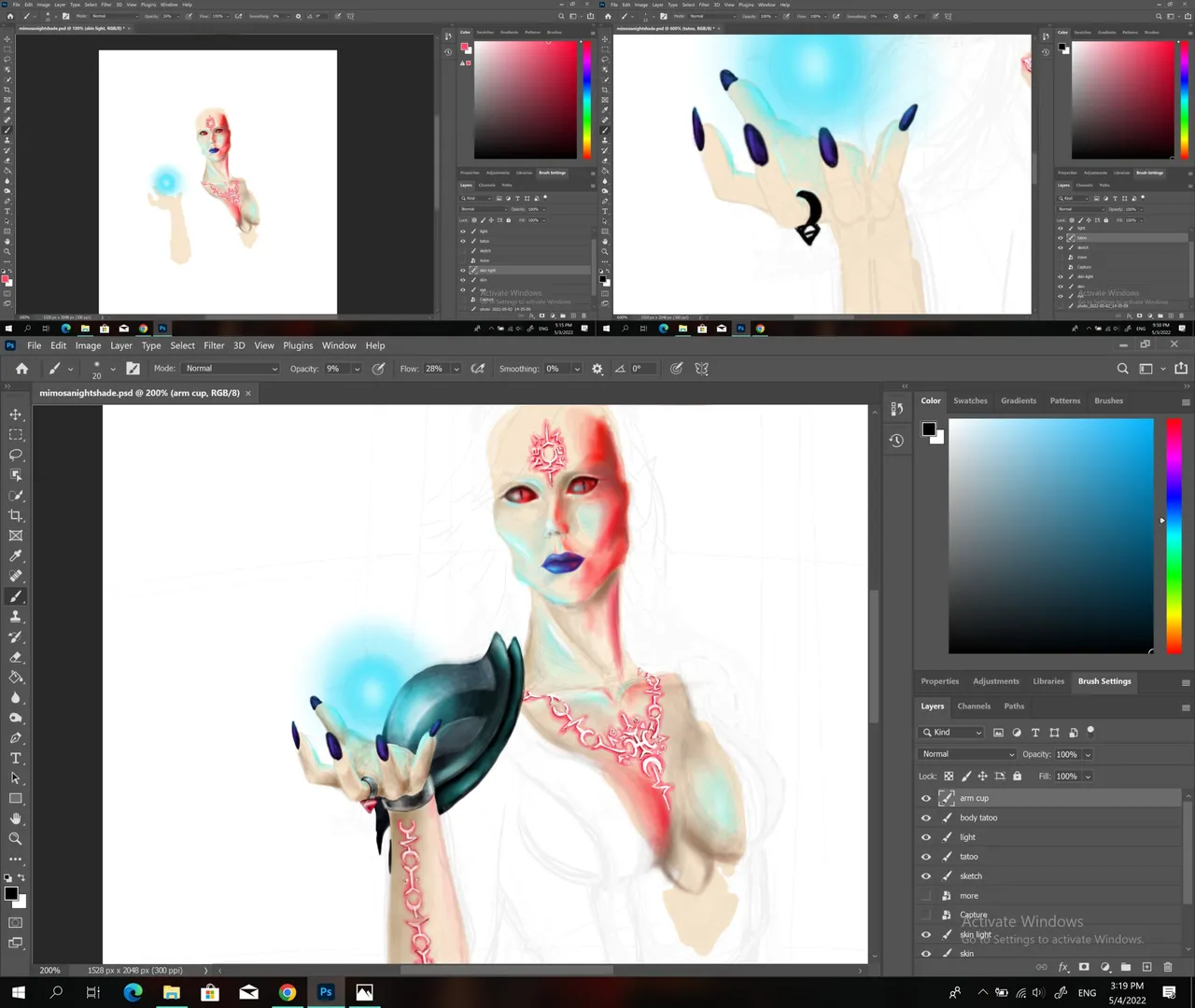
Task: Select the Path Selection tool
Action: coord(16,778)
